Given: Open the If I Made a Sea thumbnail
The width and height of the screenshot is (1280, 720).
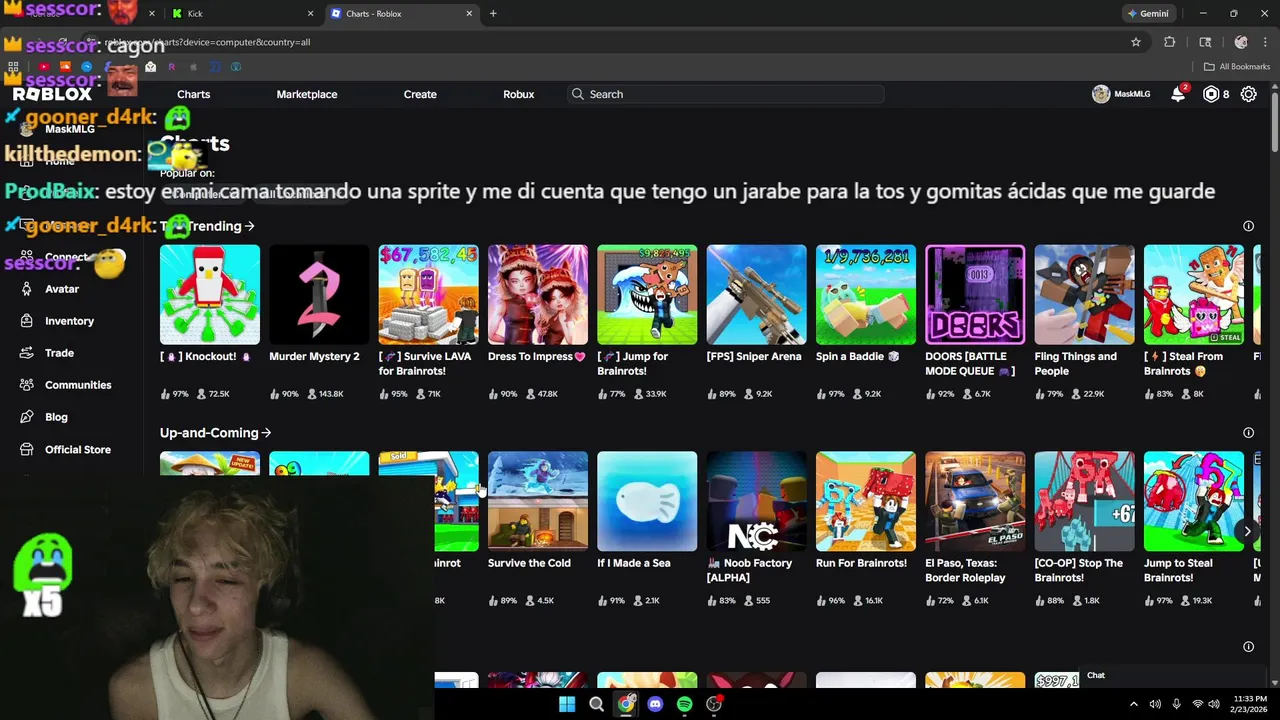Looking at the screenshot, I should click(x=647, y=501).
